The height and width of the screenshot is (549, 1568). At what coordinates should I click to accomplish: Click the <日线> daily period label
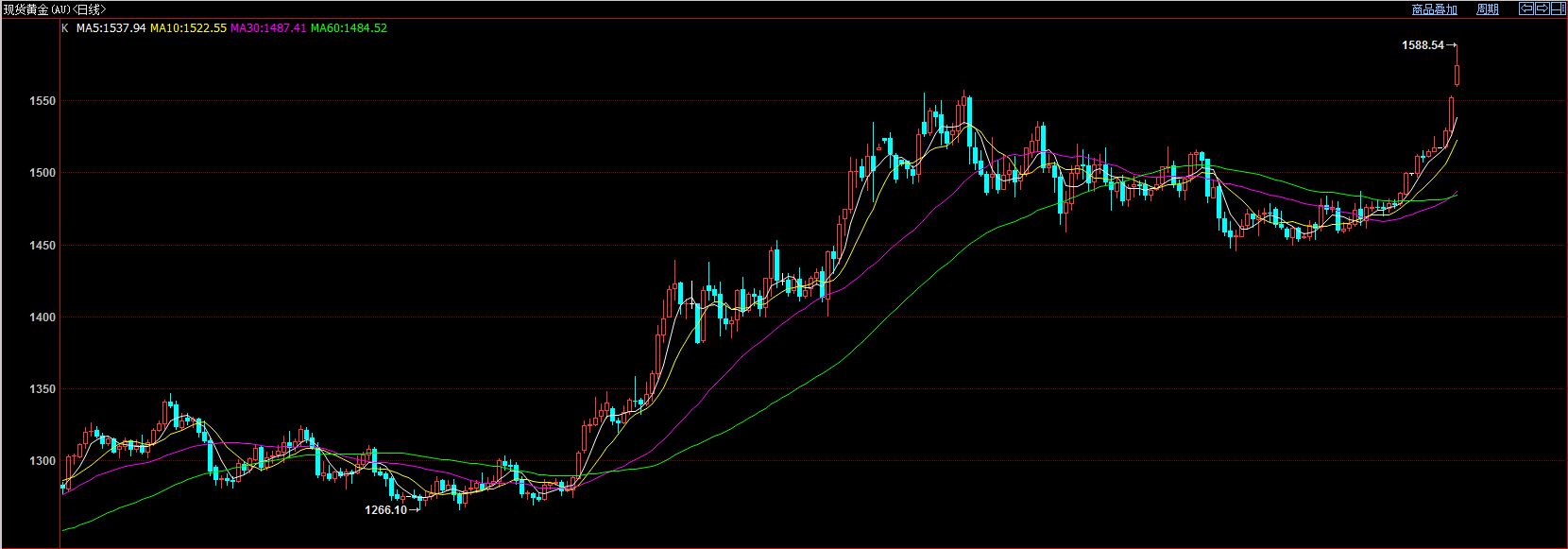point(92,9)
